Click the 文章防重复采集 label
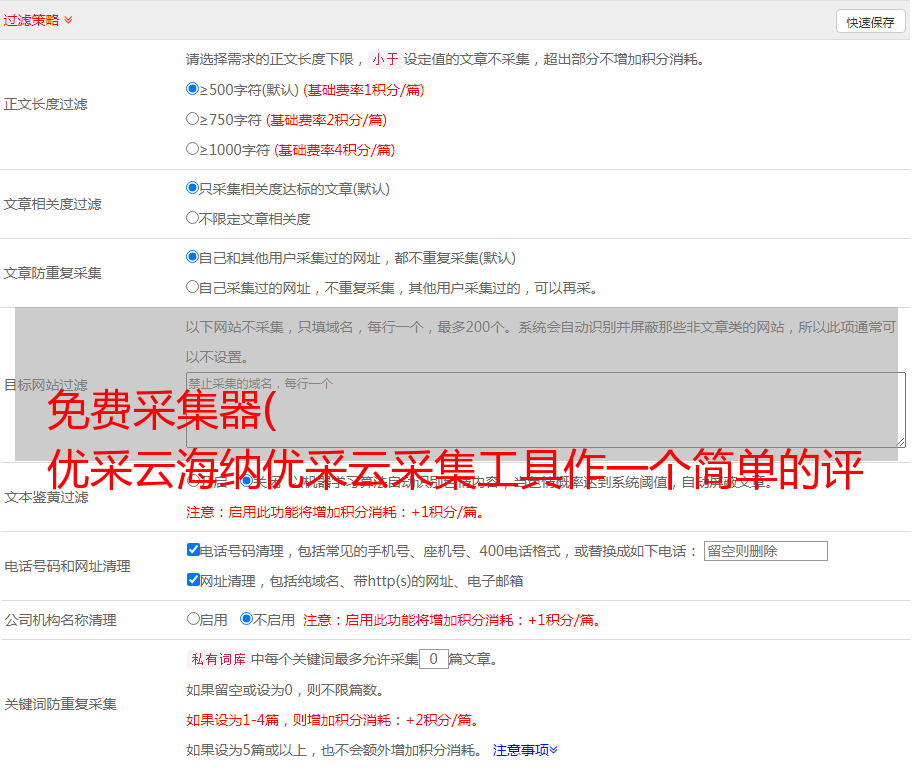This screenshot has width=912, height=768. click(52, 273)
